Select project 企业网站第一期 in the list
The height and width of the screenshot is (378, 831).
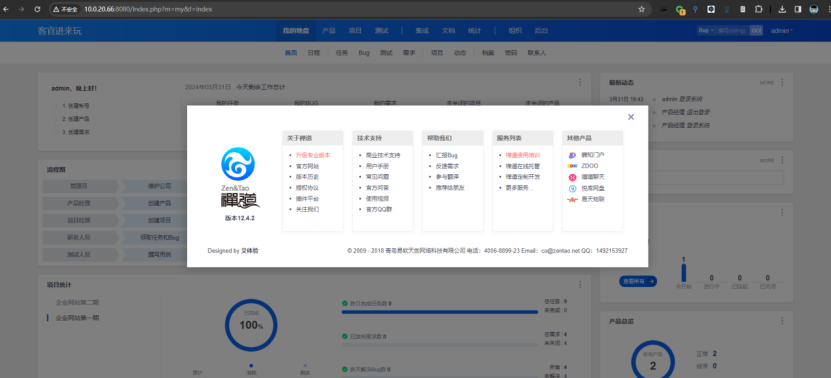point(77,318)
